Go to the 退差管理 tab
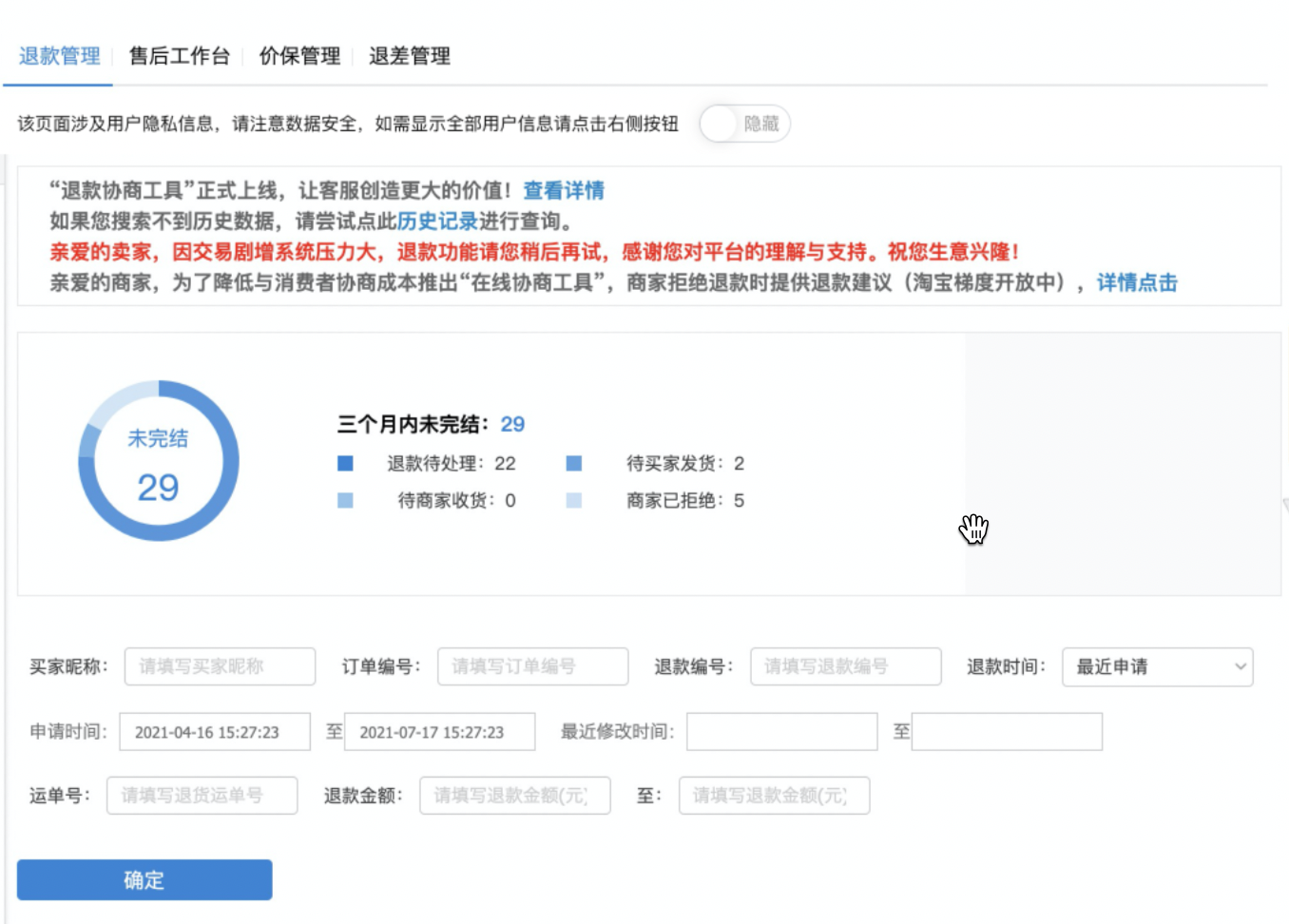The width and height of the screenshot is (1289, 924). pyautogui.click(x=410, y=56)
